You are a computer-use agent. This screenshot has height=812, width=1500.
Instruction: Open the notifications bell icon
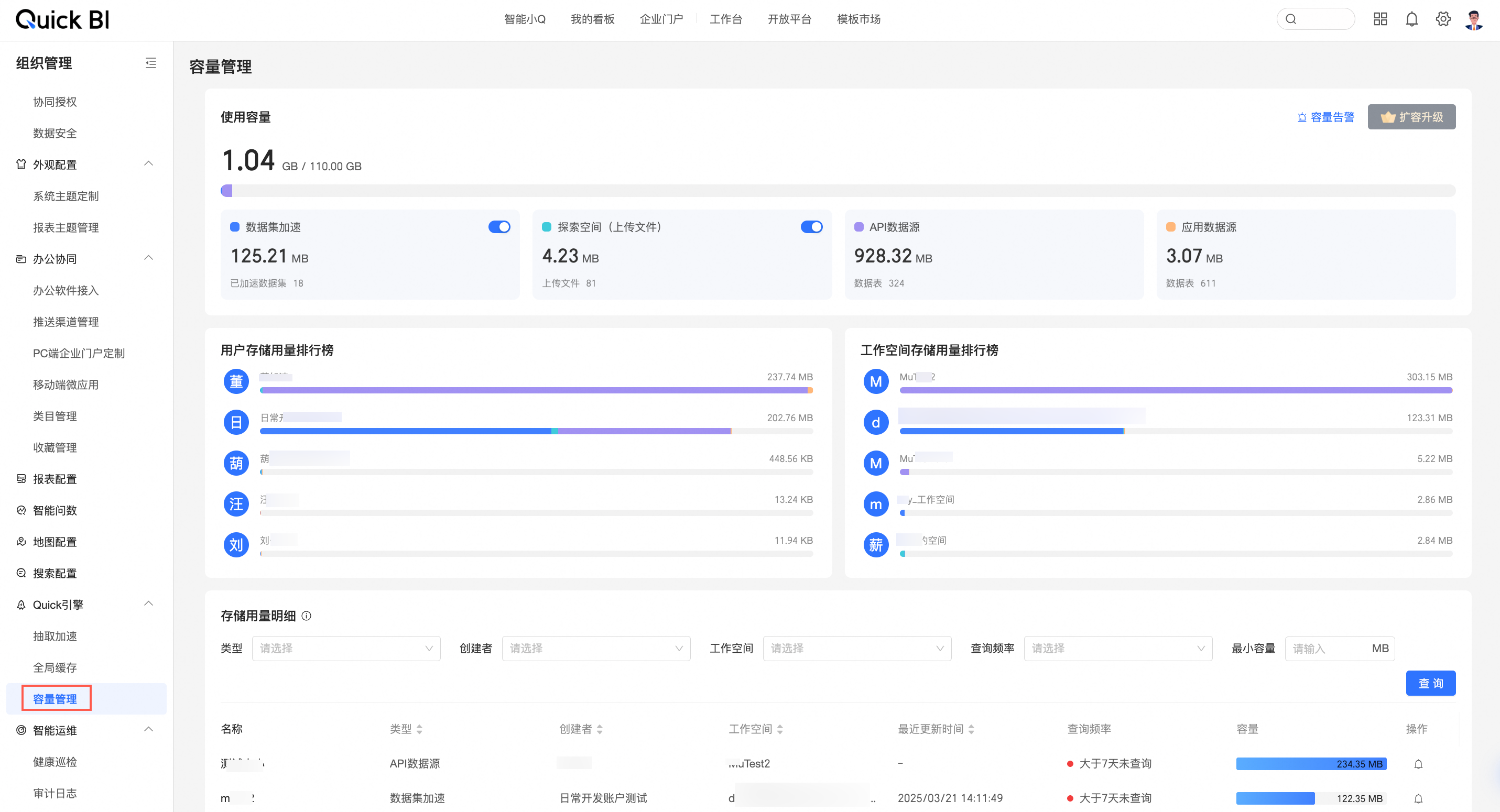(1411, 19)
